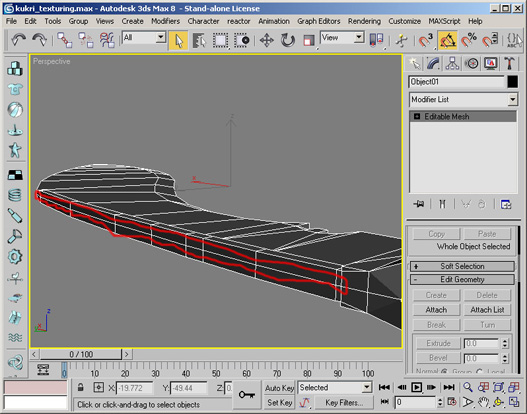Toggle Absolute/Offset transform type-in icon
The image size is (527, 414).
point(98,387)
